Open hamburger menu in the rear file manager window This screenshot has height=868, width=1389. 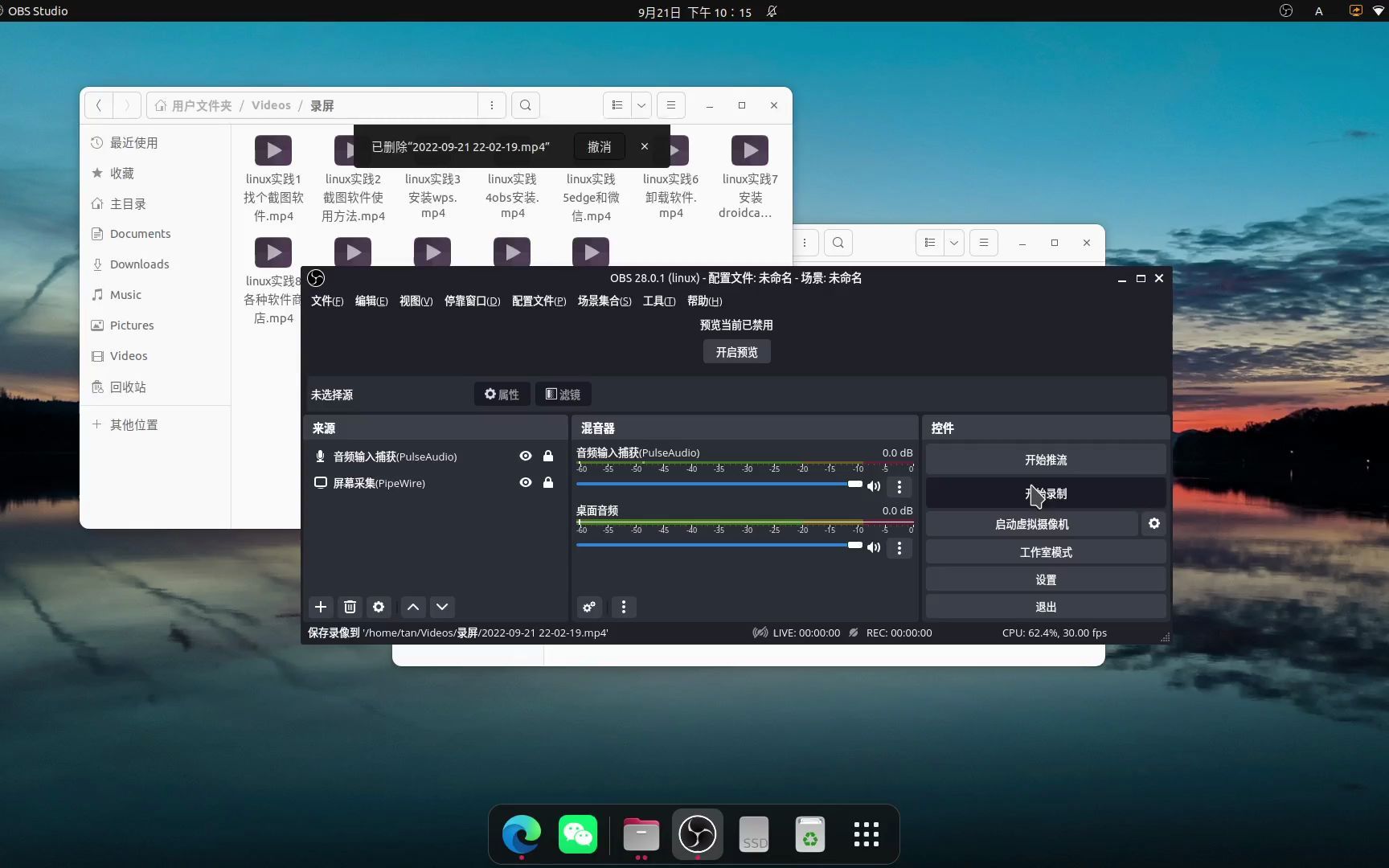click(984, 243)
